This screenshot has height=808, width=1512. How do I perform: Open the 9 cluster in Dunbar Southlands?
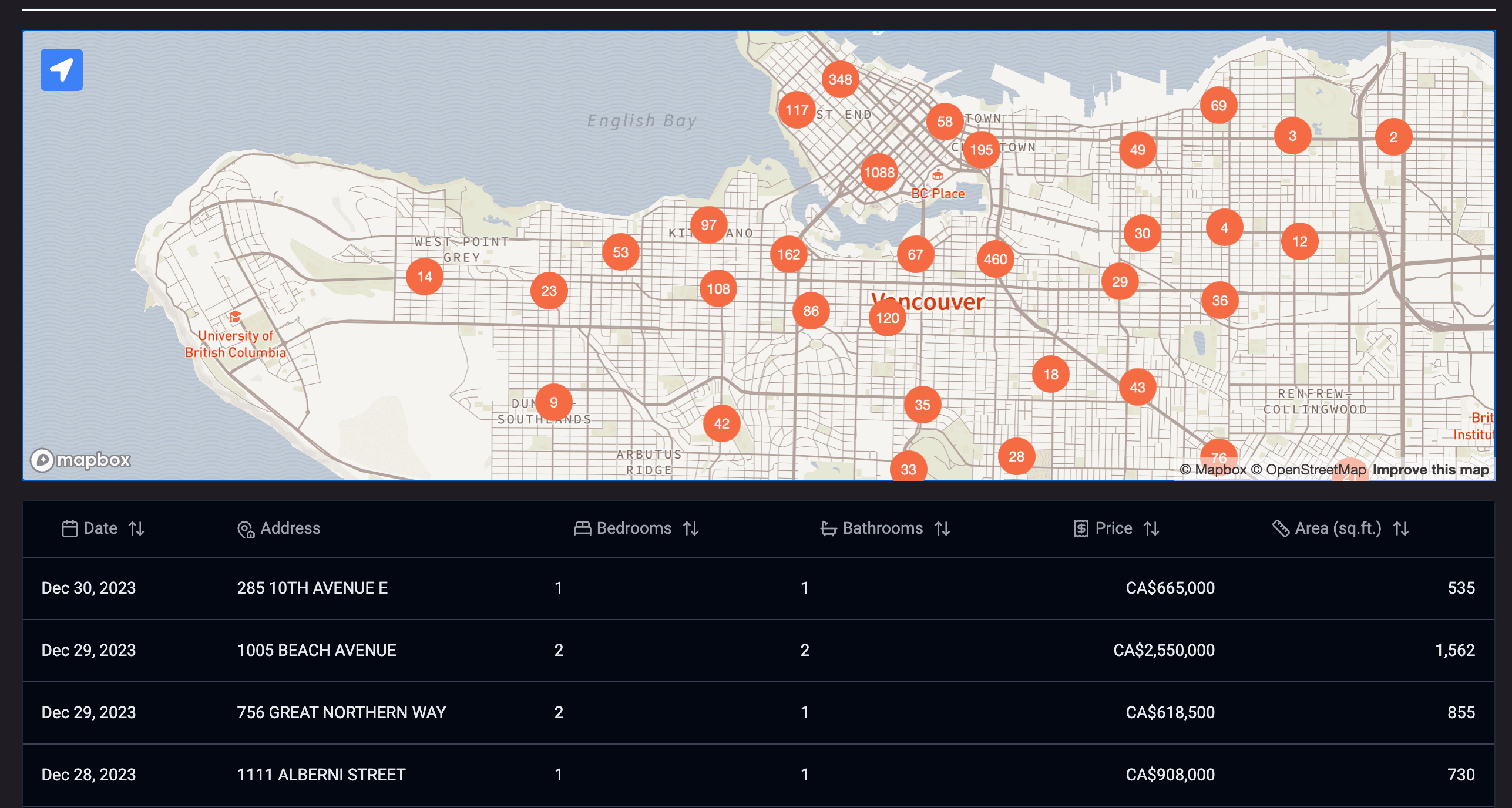[554, 402]
